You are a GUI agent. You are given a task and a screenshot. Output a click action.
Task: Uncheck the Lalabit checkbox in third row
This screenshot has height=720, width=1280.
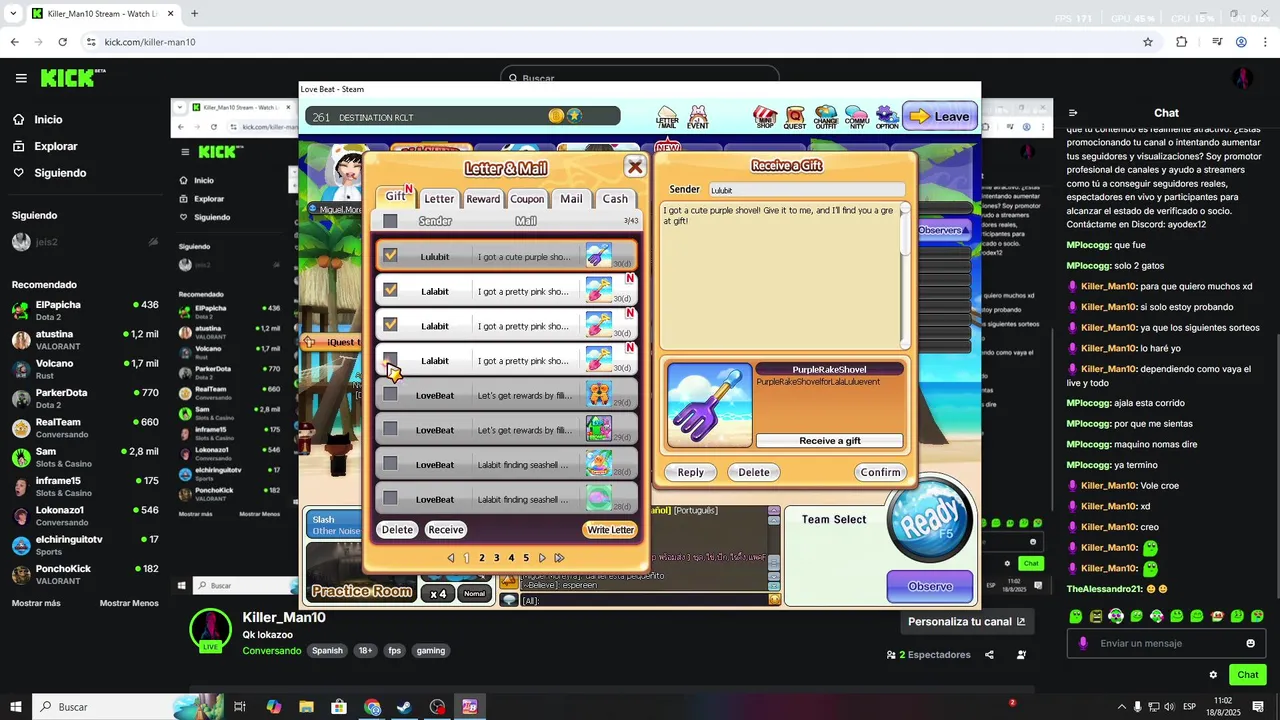pyautogui.click(x=390, y=325)
